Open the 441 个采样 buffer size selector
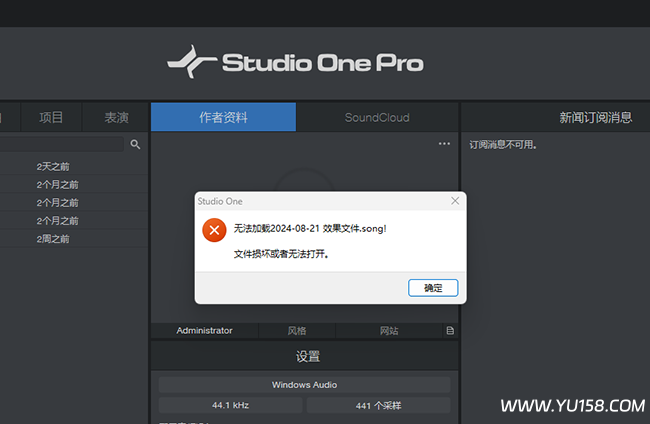Screen dimensions: 650x424 378,405
